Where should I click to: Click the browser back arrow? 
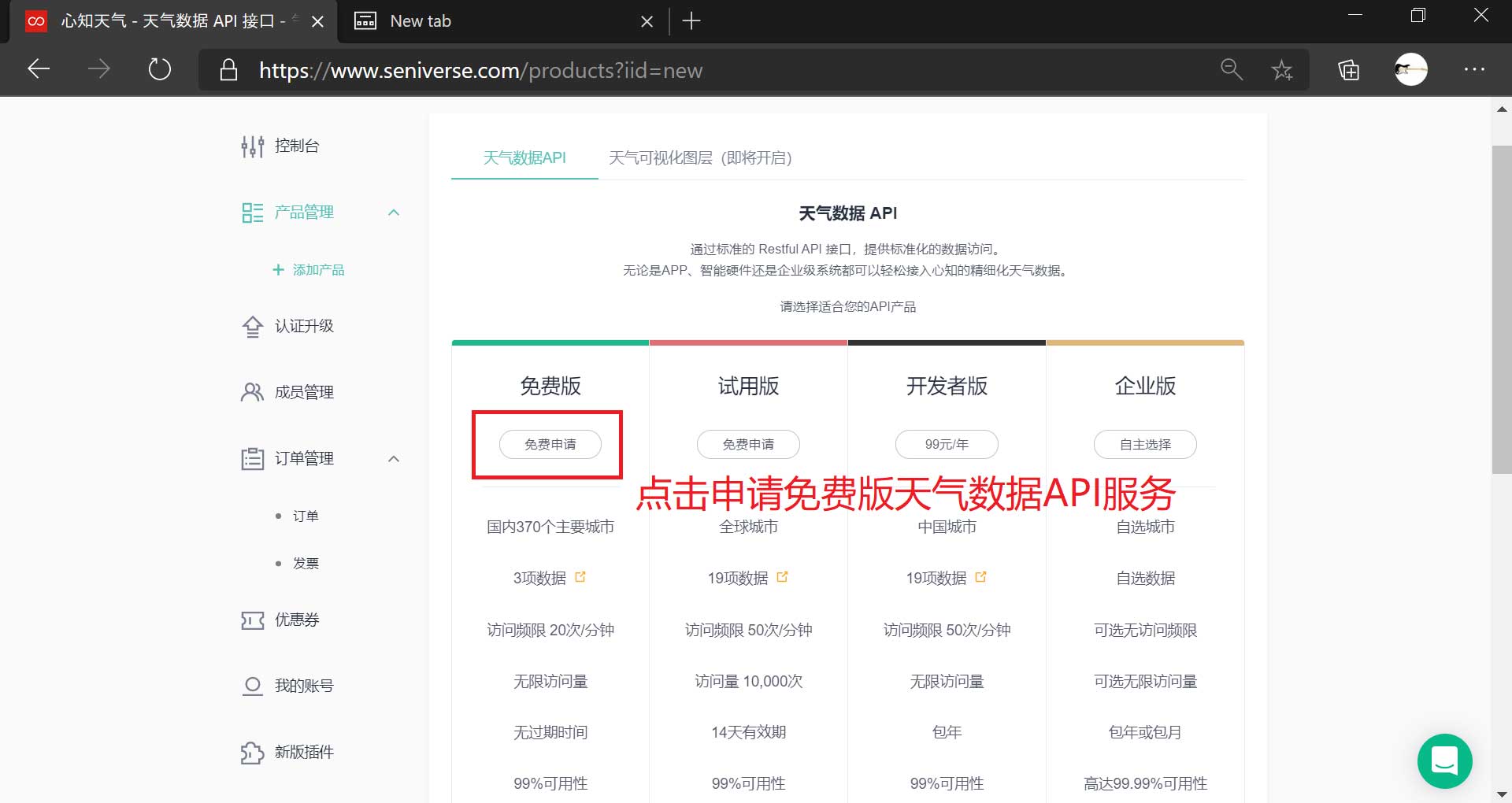tap(39, 69)
